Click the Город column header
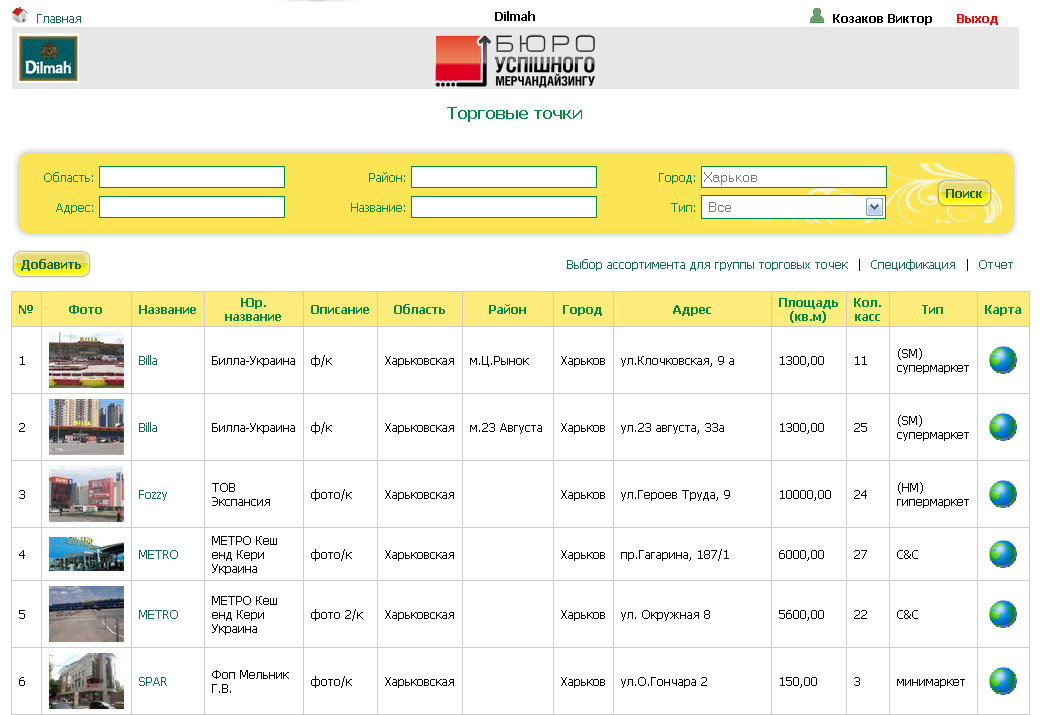Viewport: 1043px width, 715px height. pyautogui.click(x=583, y=309)
